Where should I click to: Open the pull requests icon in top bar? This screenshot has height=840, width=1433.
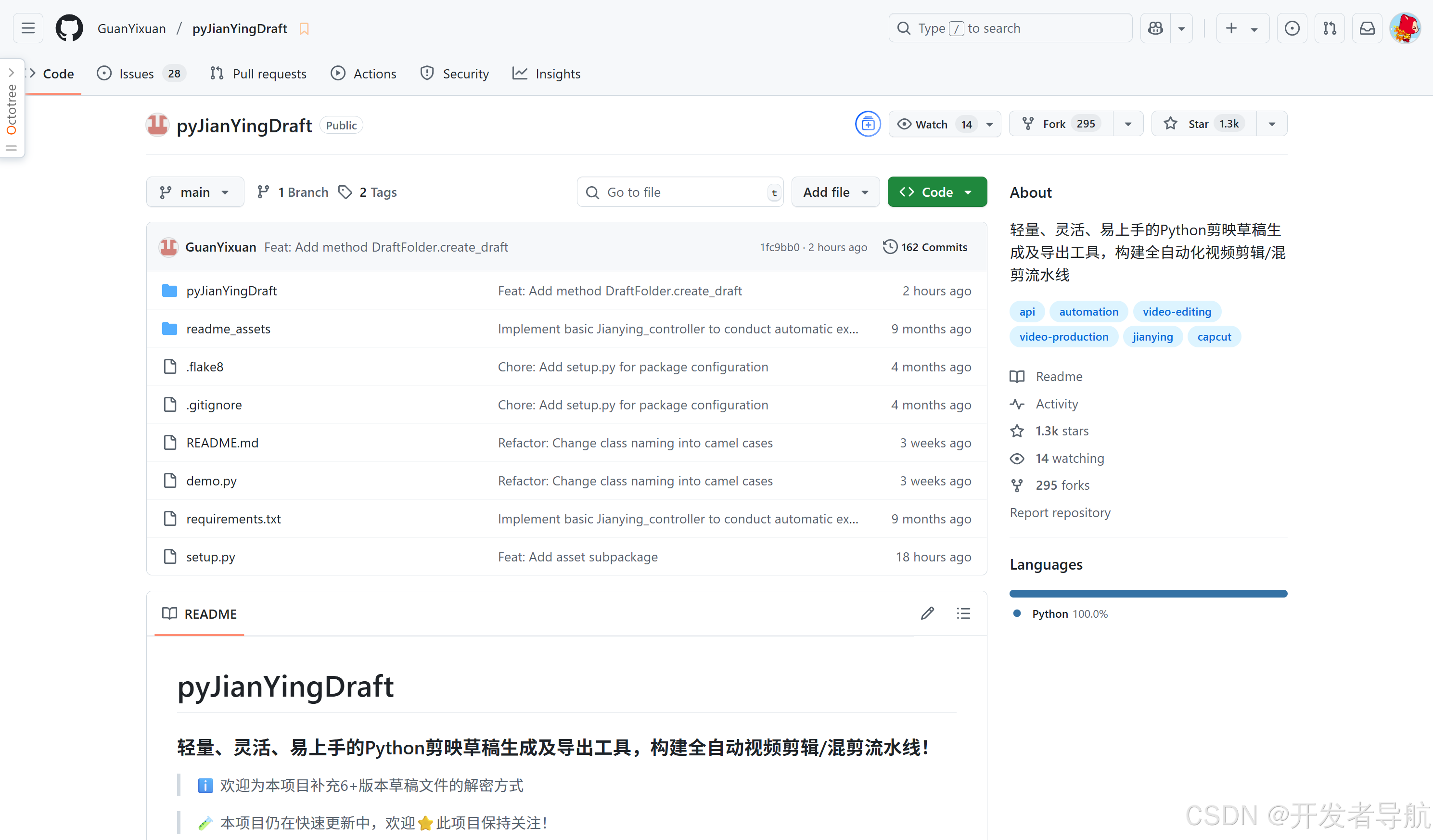1330,28
